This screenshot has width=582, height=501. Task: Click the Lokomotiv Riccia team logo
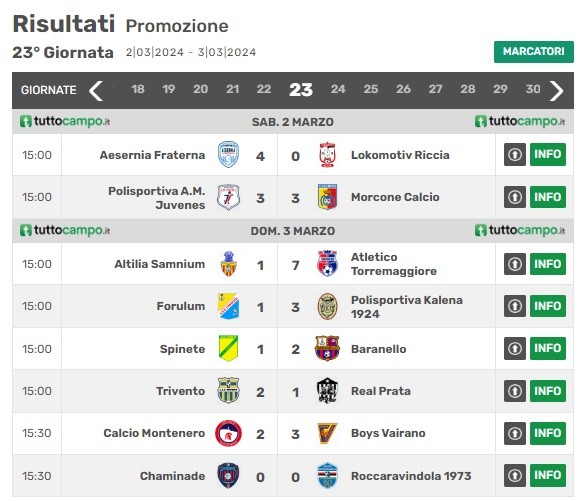[327, 155]
